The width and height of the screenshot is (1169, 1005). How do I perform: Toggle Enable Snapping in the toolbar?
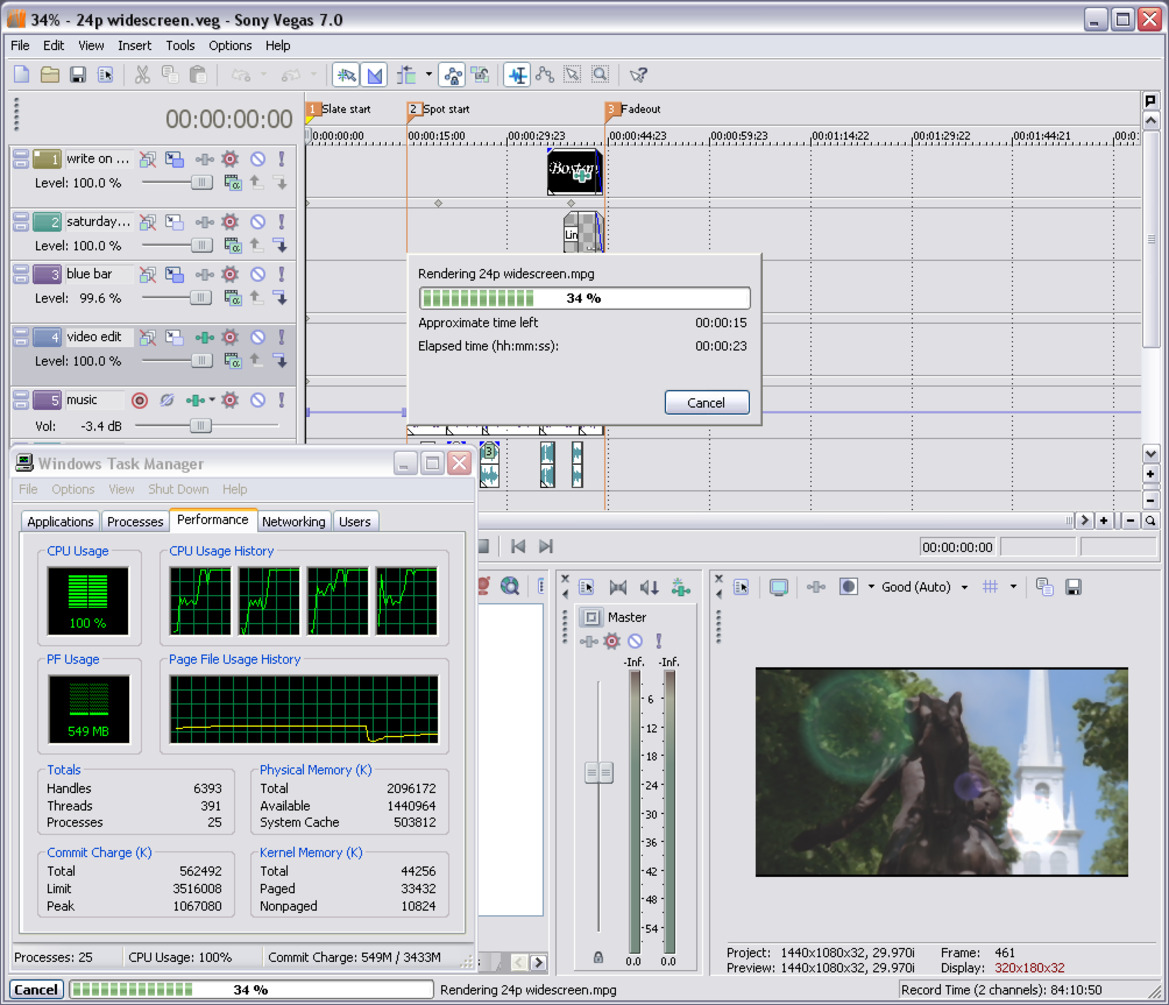[346, 75]
